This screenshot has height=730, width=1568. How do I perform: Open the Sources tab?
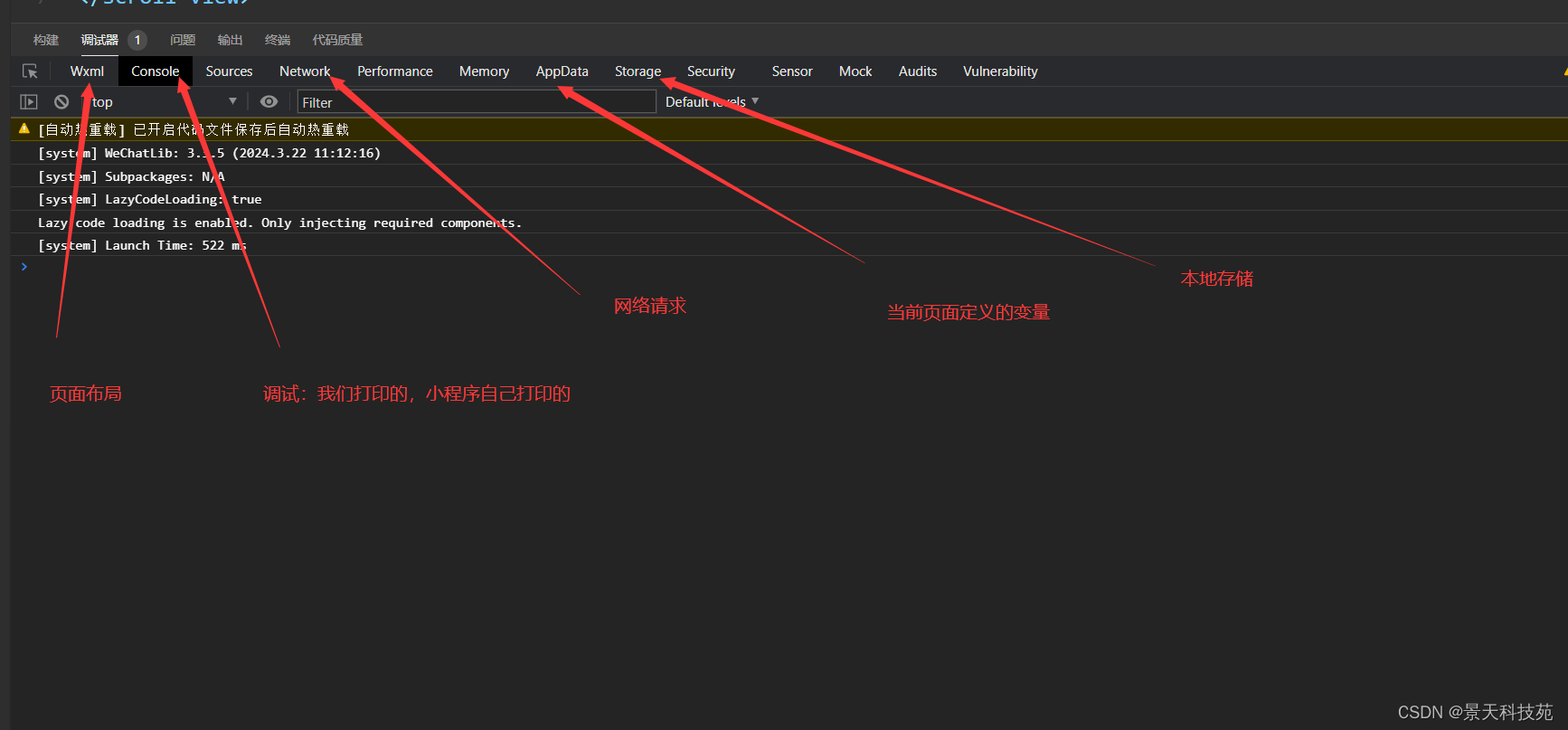[229, 71]
